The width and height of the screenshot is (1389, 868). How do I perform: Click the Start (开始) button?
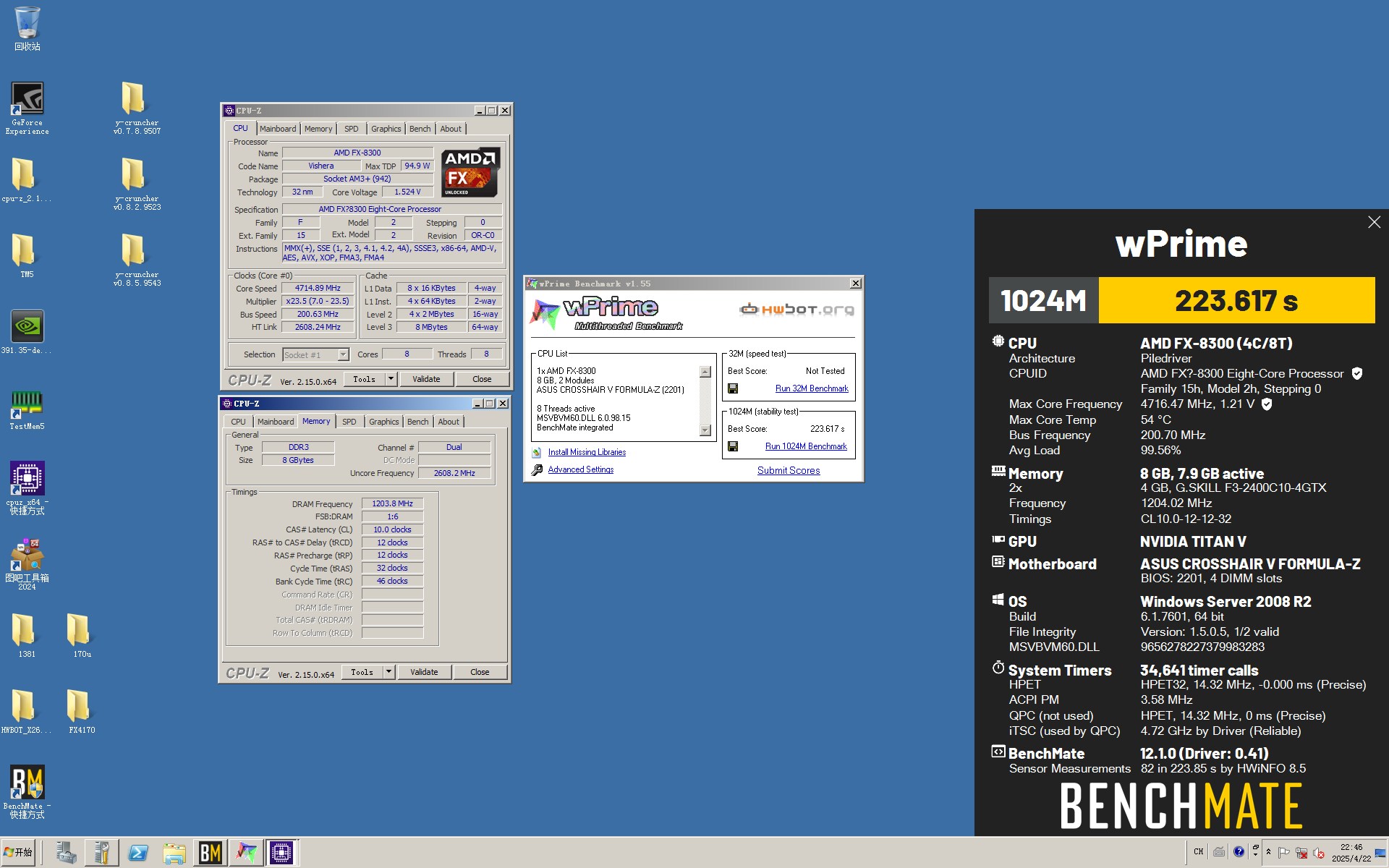click(x=18, y=852)
